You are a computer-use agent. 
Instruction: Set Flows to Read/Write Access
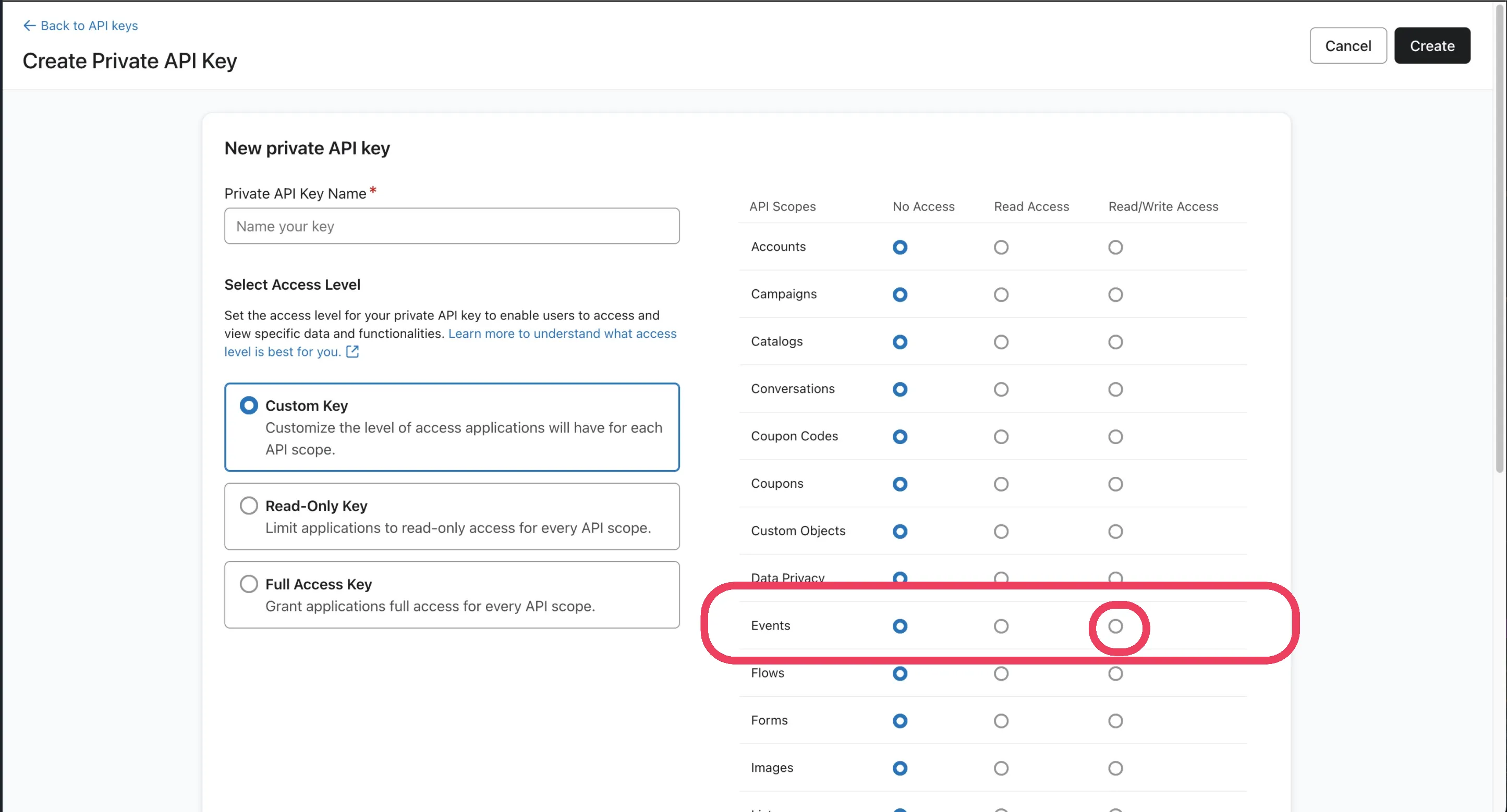(1115, 673)
